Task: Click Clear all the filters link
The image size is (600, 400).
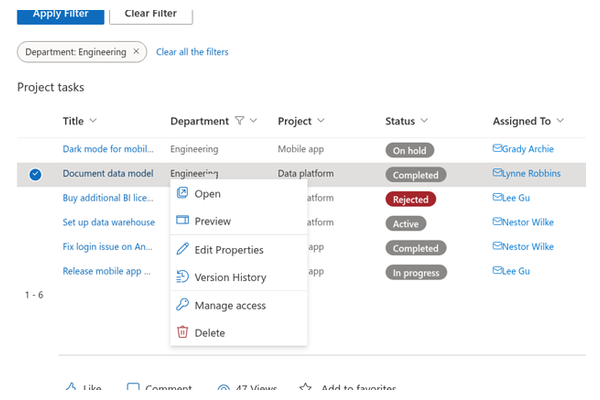Action: (x=192, y=52)
